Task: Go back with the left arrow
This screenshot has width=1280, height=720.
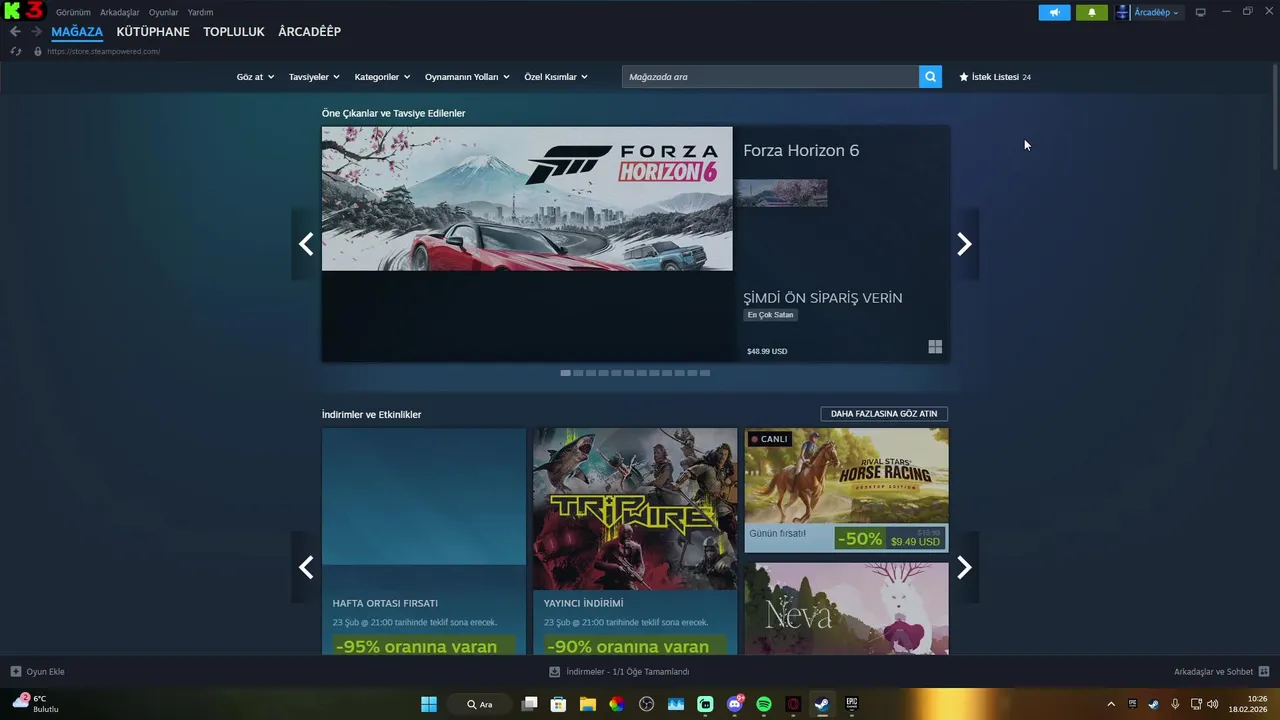Action: click(x=15, y=32)
